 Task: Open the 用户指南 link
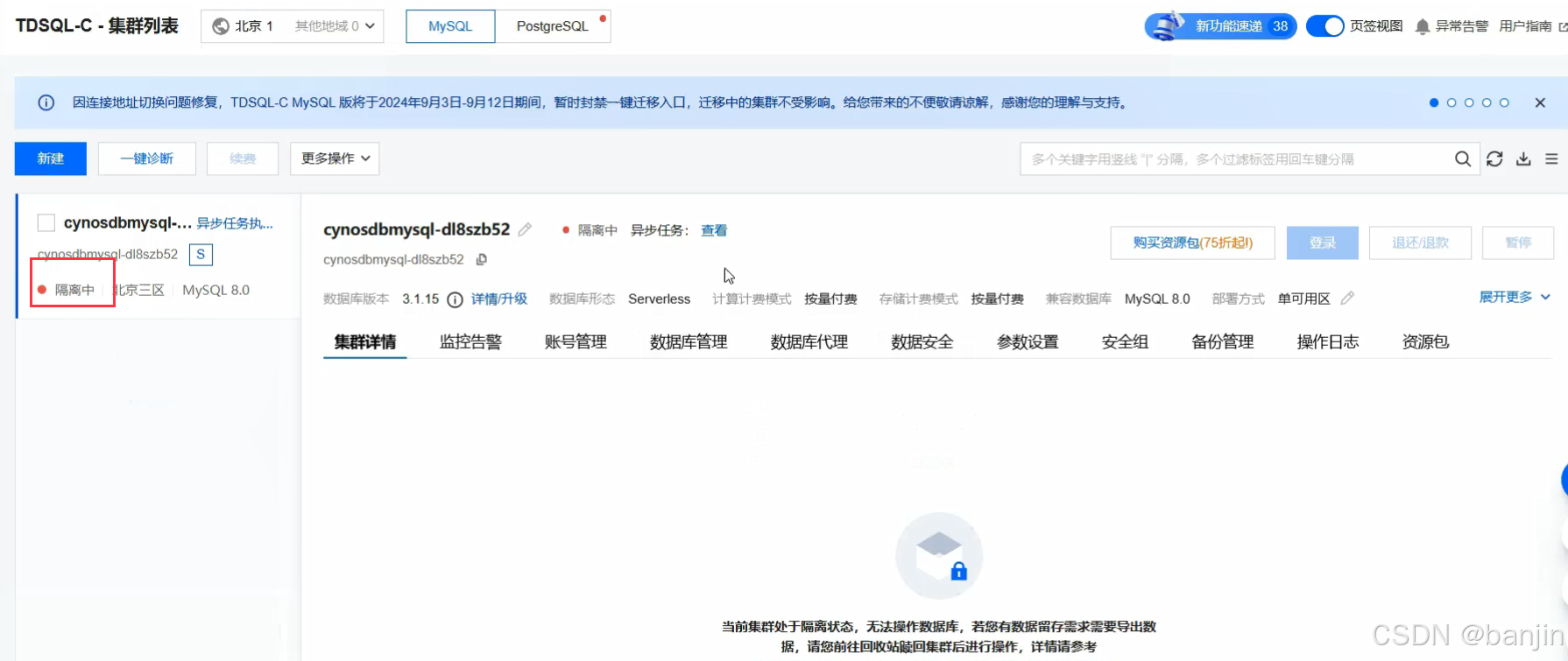pyautogui.click(x=1525, y=26)
